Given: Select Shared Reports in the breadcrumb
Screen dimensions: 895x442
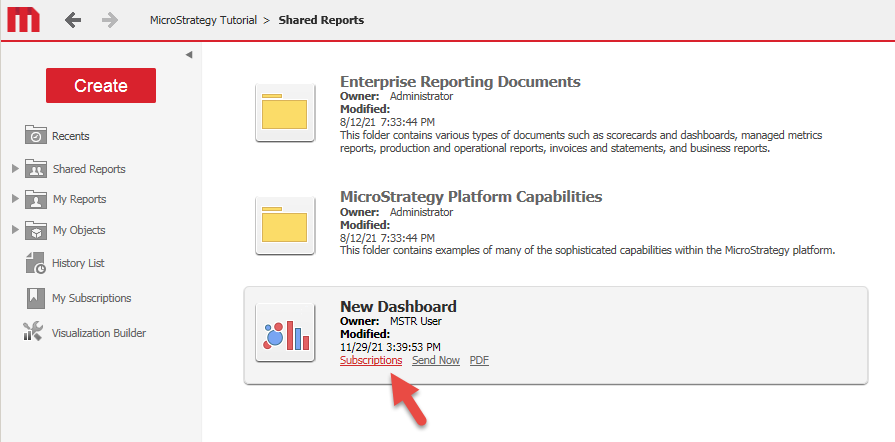Looking at the screenshot, I should [x=321, y=20].
